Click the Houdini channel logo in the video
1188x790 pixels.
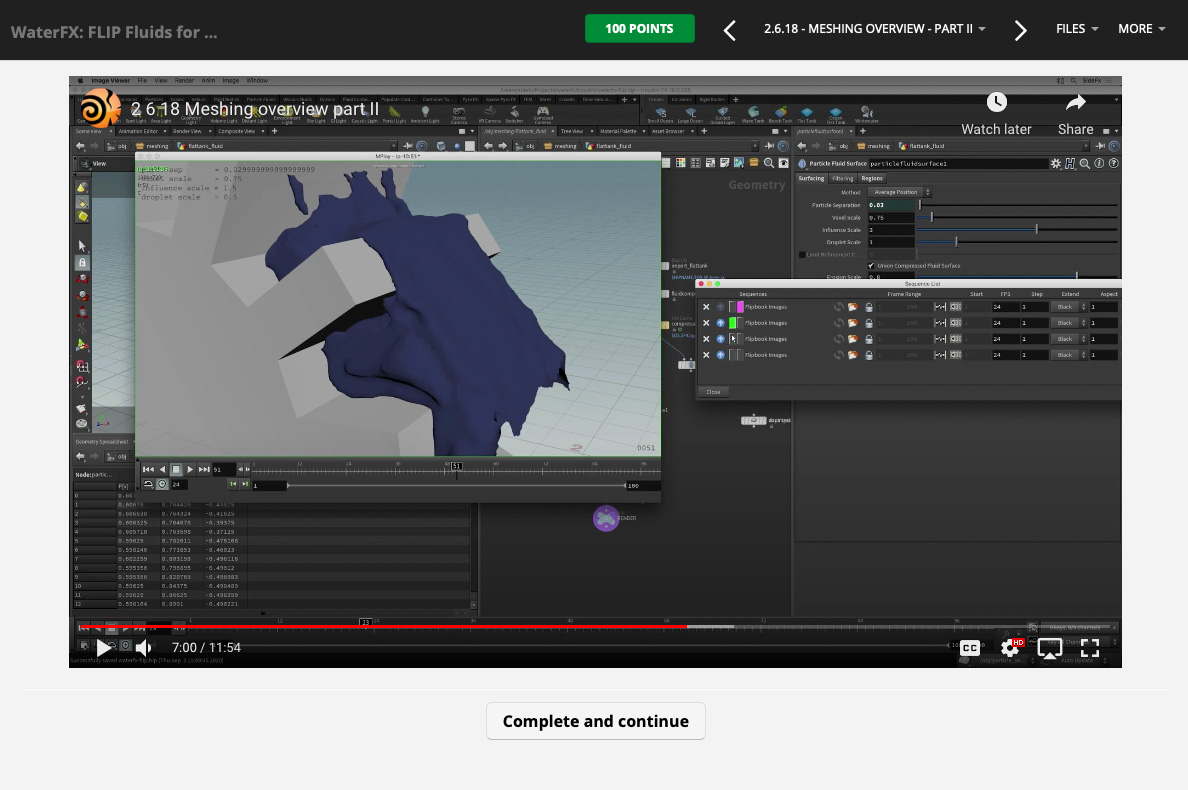[x=99, y=108]
